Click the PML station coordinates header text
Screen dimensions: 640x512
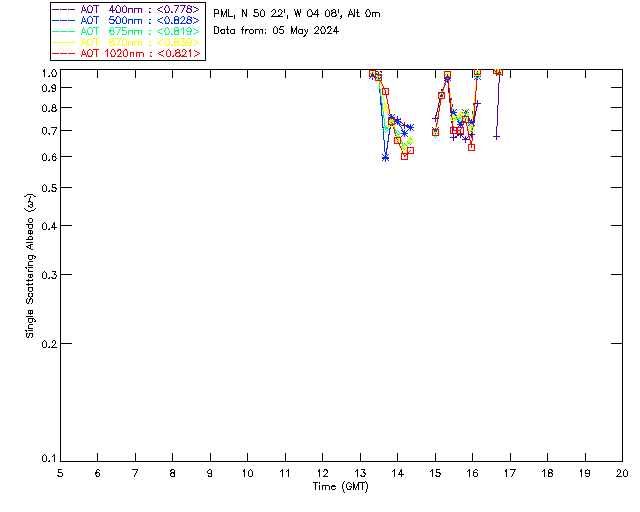pyautogui.click(x=297, y=13)
